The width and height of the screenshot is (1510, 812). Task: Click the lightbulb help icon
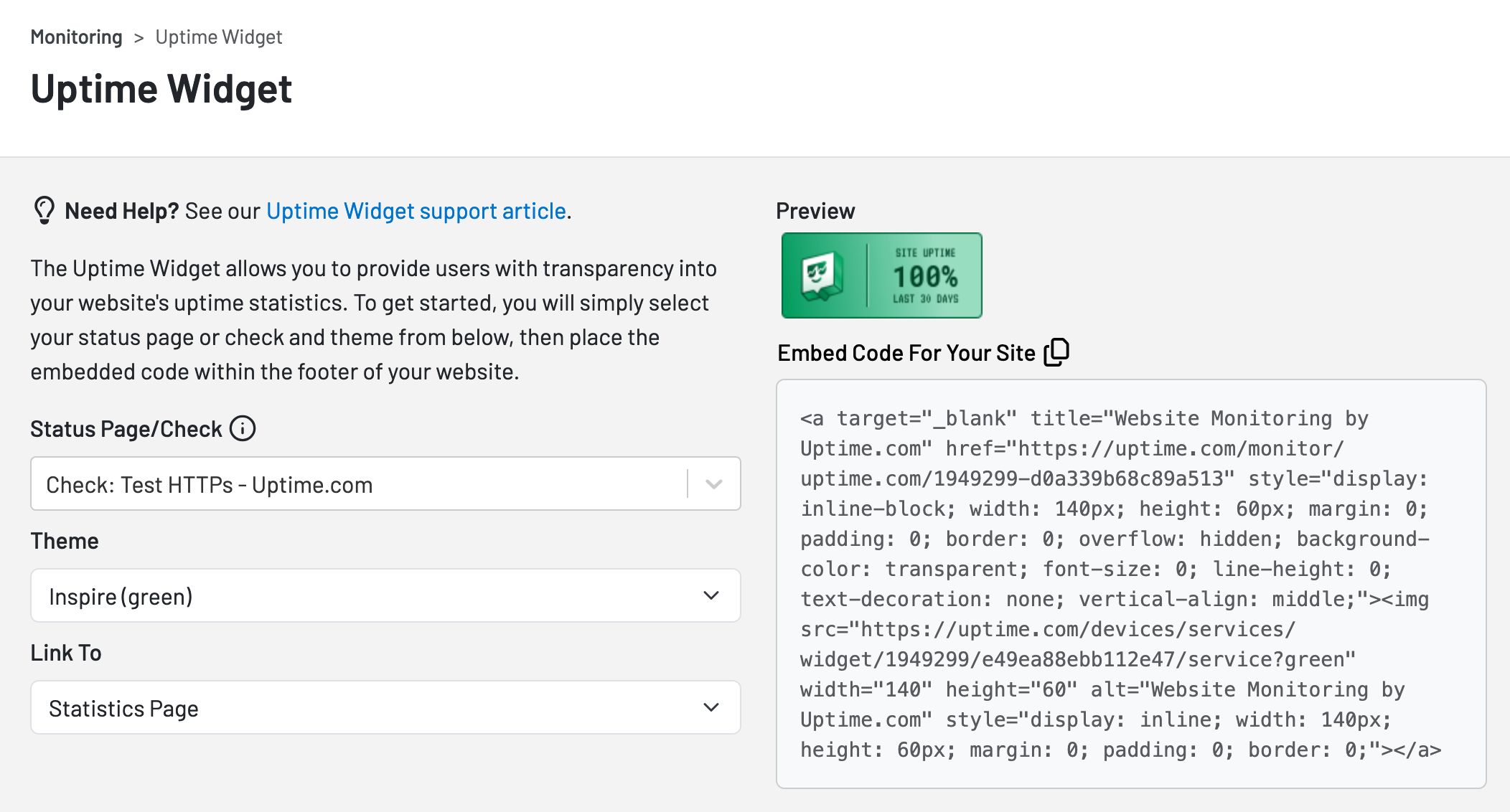(44, 210)
